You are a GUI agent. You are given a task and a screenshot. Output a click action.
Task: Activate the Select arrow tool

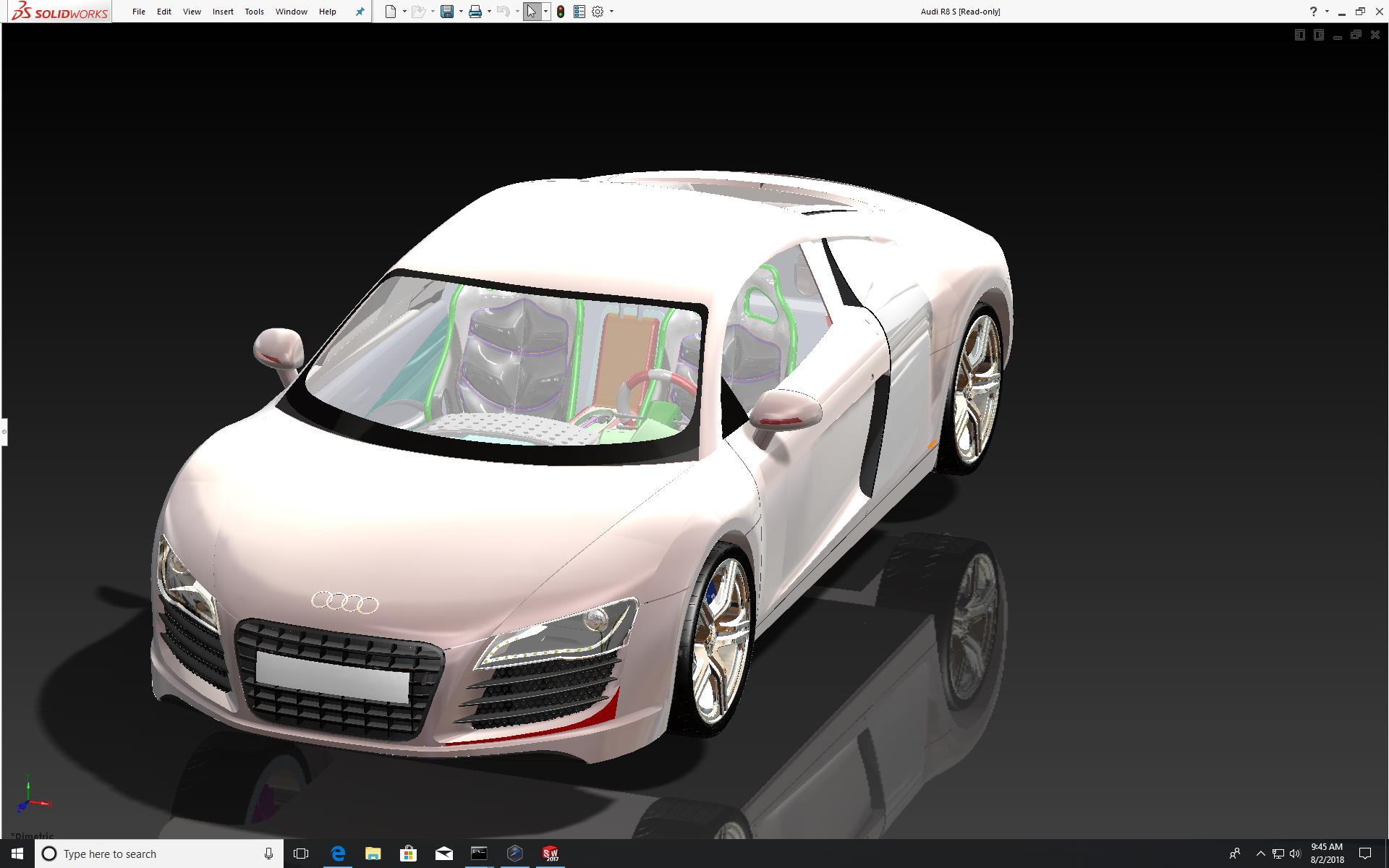[532, 12]
